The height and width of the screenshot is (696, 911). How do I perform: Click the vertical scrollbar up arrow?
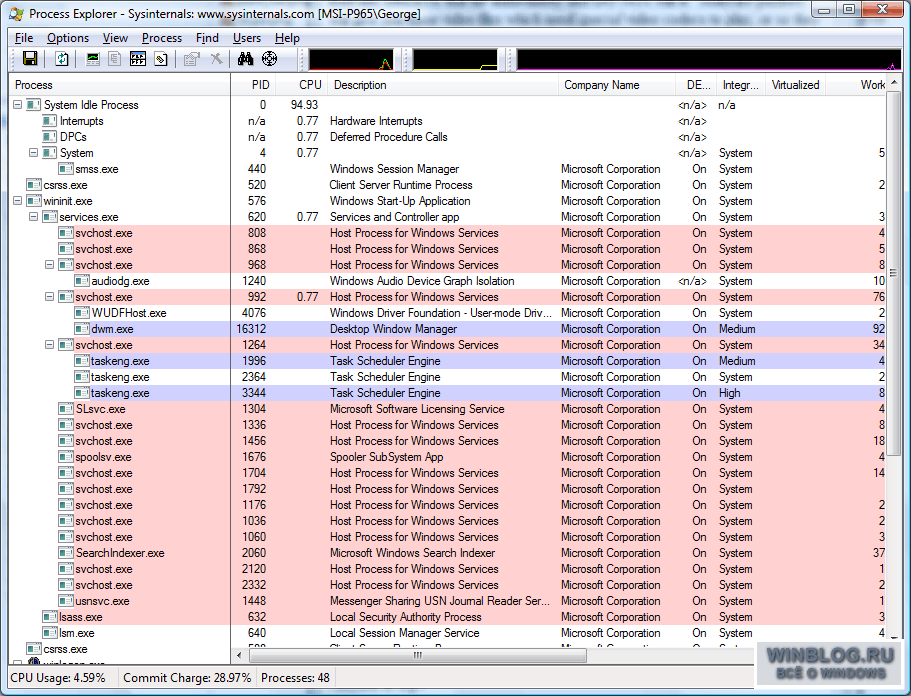click(x=894, y=82)
